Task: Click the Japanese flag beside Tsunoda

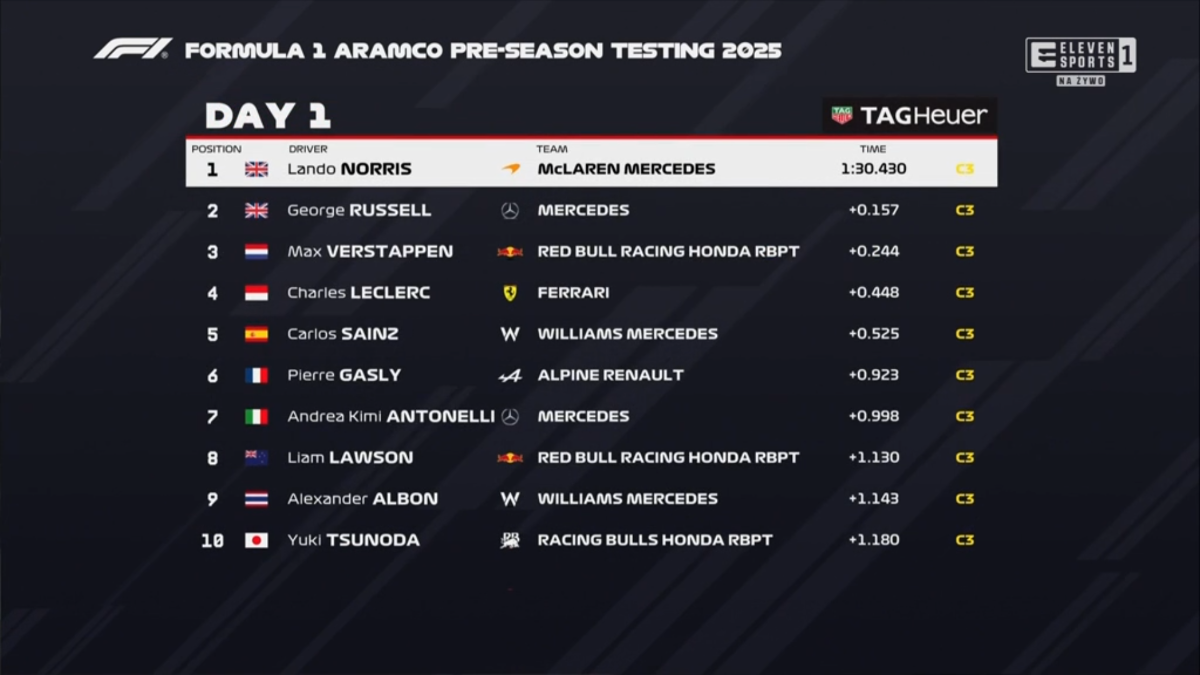Action: [257, 540]
